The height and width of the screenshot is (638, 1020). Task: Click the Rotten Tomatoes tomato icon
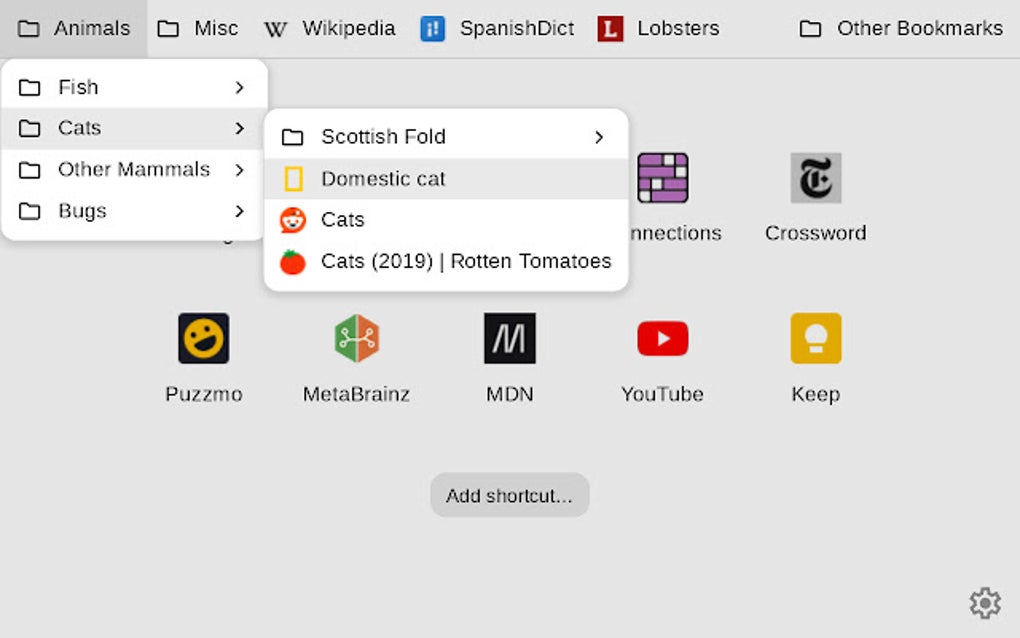(x=293, y=261)
